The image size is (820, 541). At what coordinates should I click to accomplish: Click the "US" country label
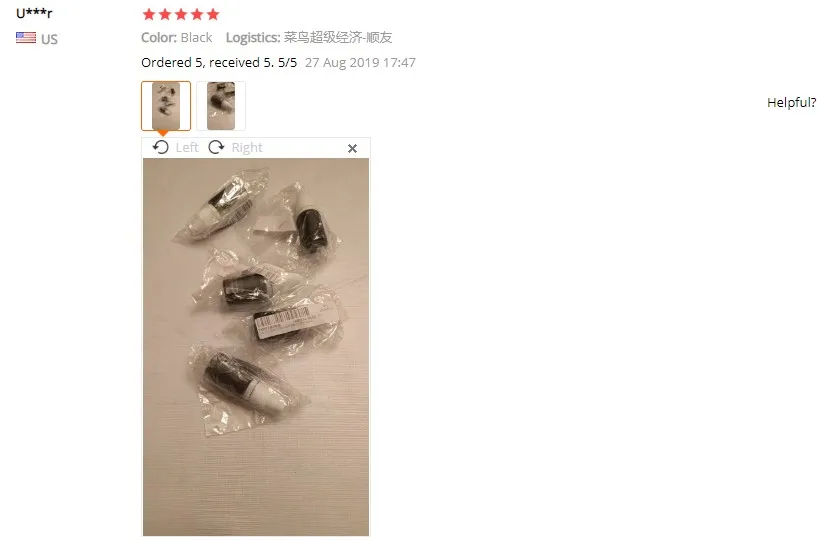49,39
